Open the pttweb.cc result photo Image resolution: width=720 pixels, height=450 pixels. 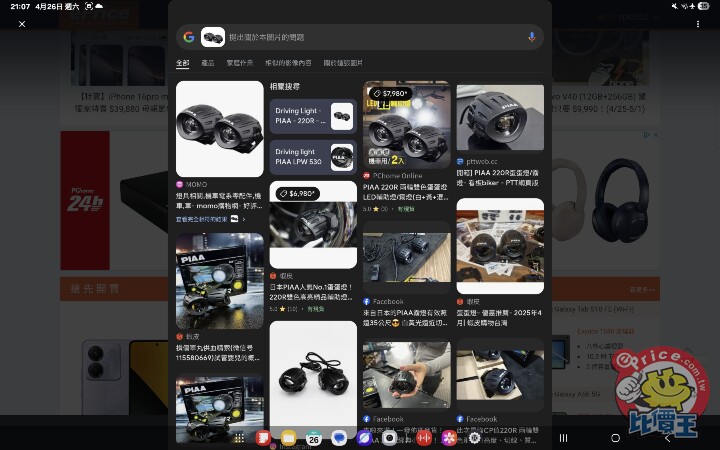500,118
